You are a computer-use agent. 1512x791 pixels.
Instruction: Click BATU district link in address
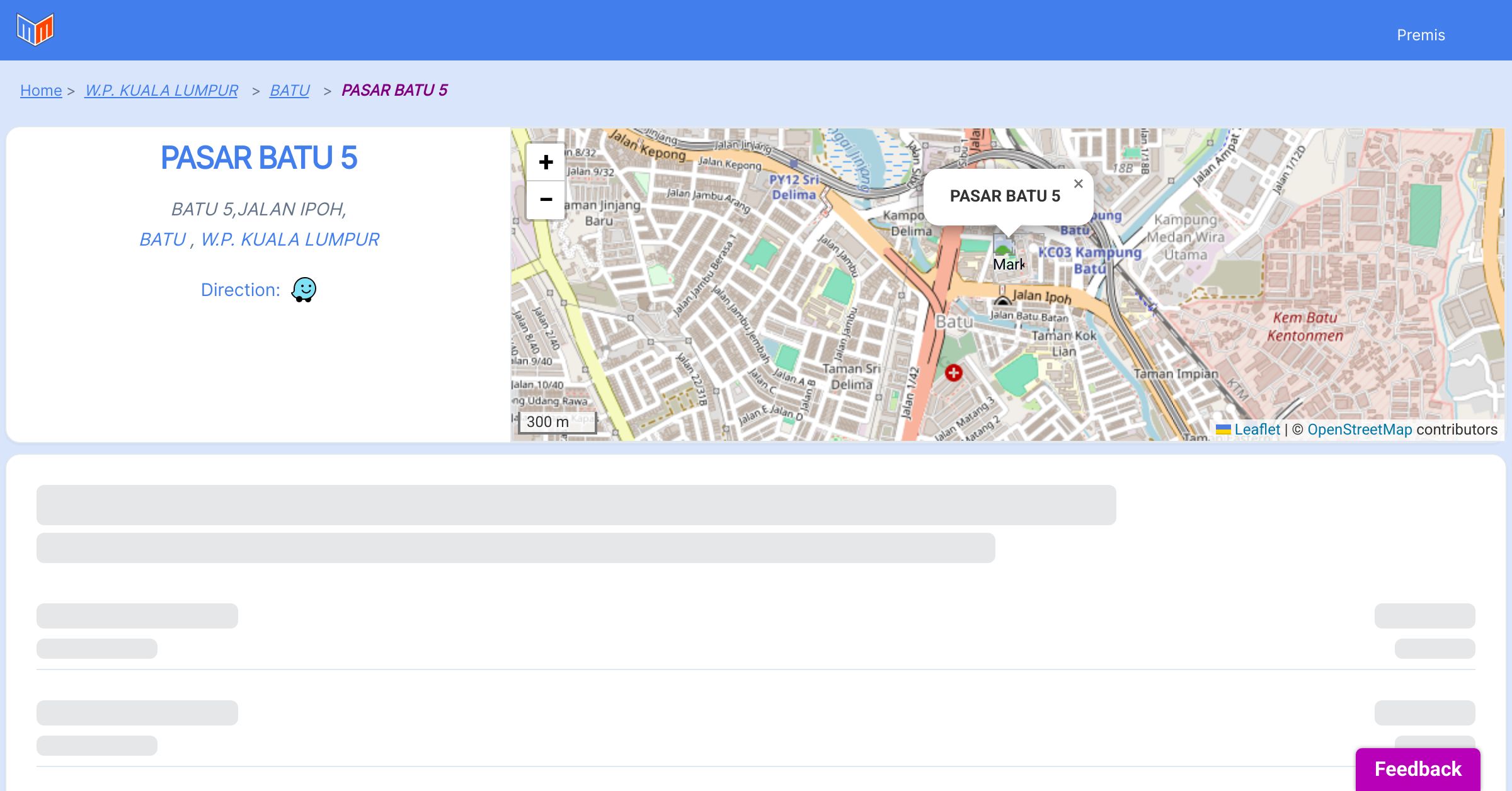163,239
